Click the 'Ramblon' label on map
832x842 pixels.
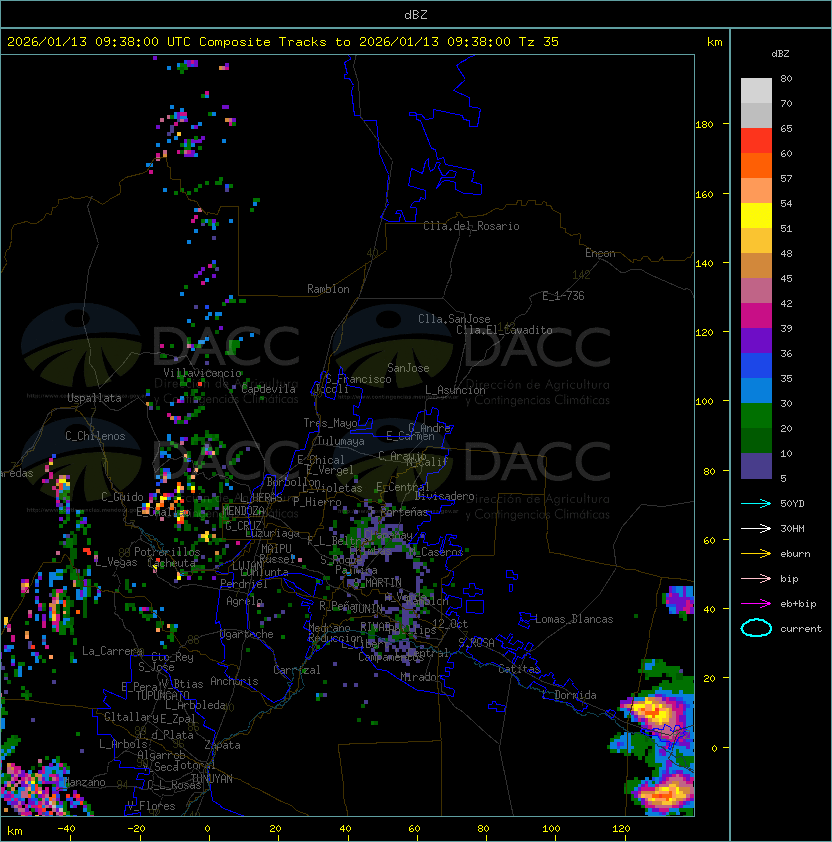point(328,289)
